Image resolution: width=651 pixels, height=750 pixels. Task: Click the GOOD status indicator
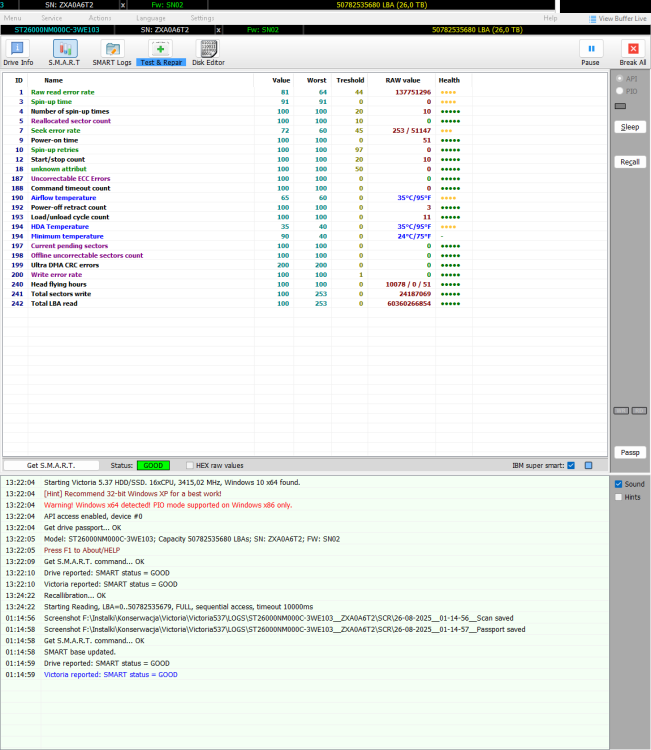click(153, 465)
